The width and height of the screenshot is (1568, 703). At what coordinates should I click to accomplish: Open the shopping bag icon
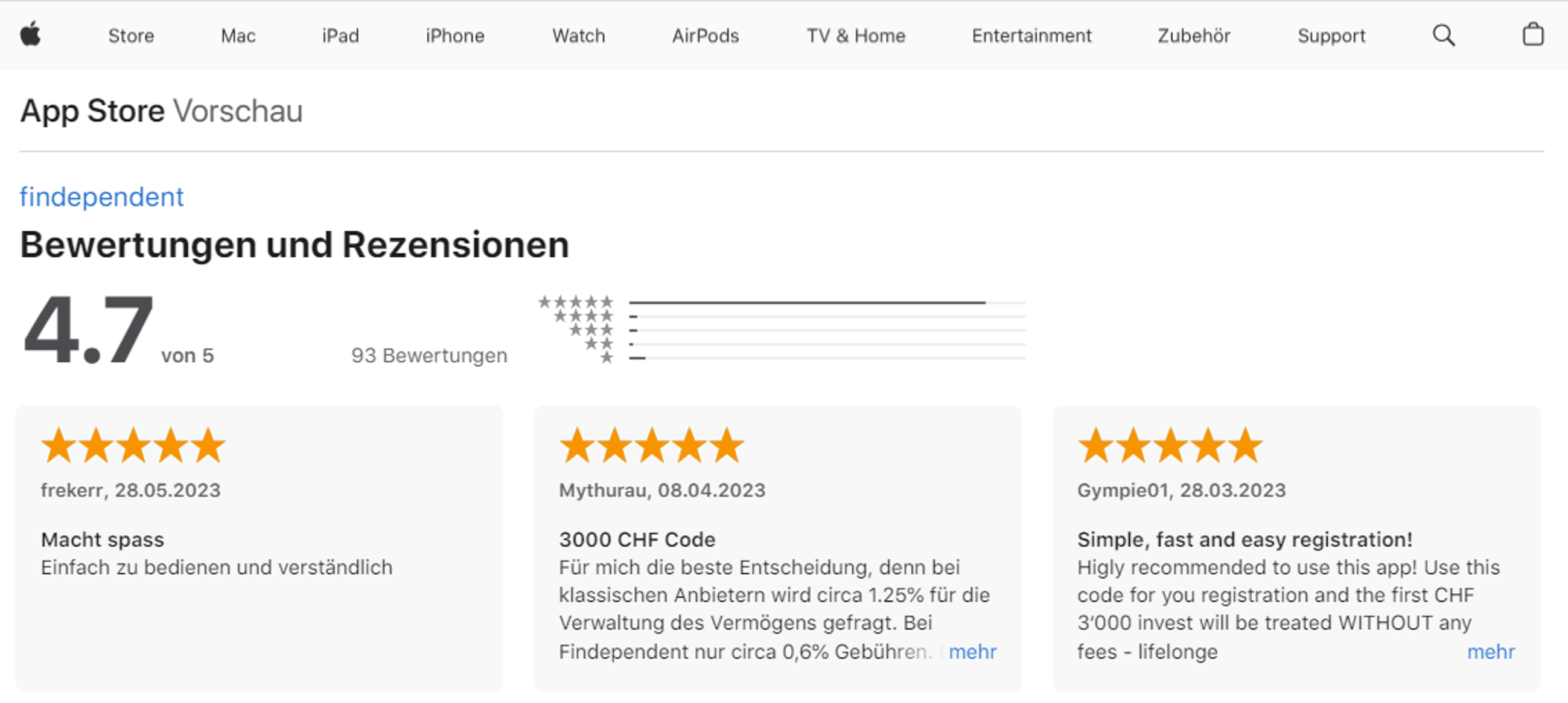tap(1533, 34)
